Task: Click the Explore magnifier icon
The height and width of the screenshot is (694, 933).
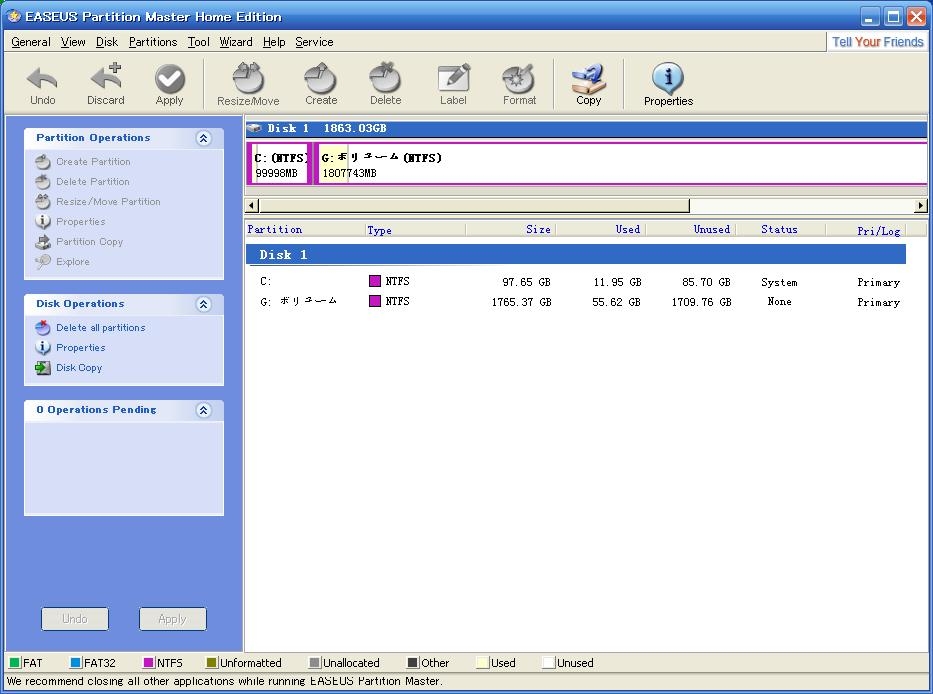Action: coord(43,261)
